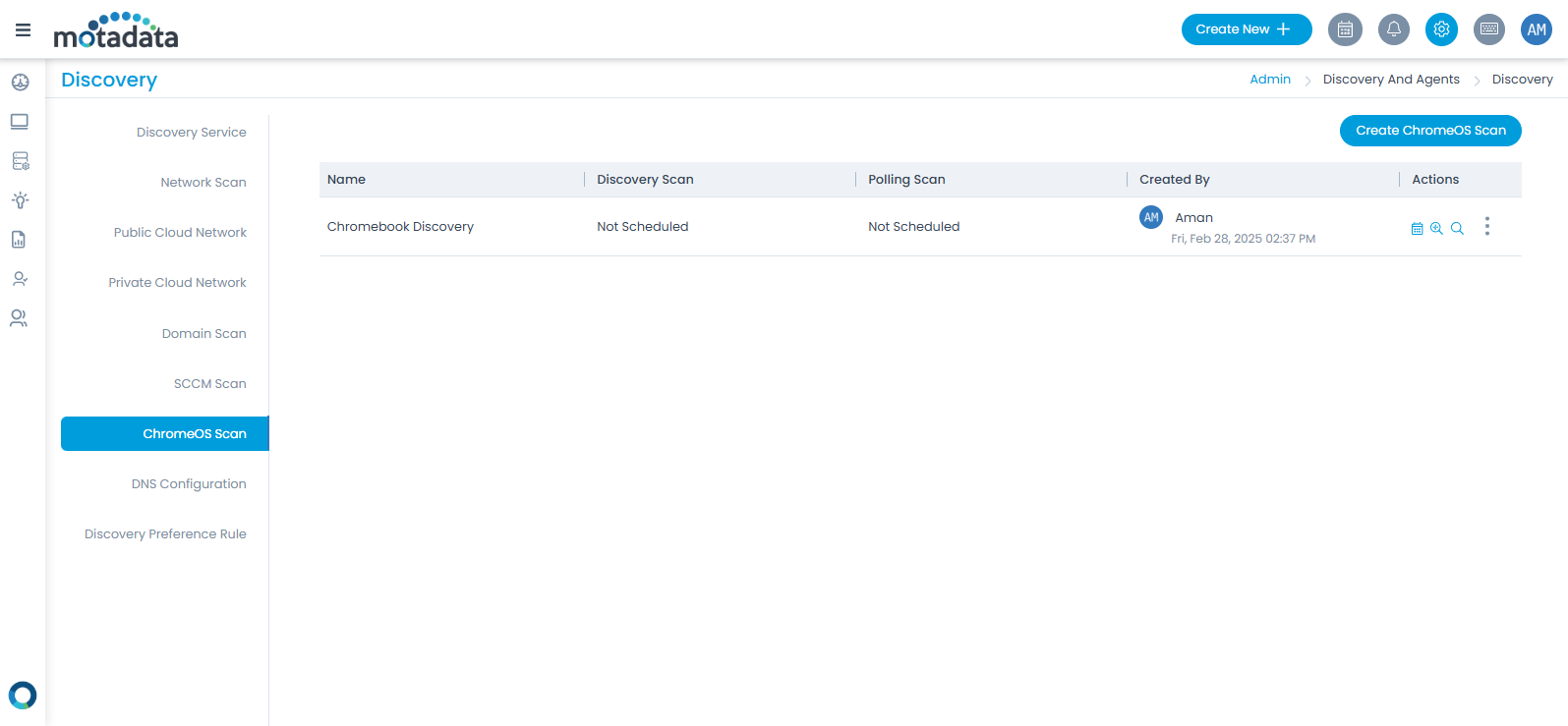Open the laptop asset icon in sidebar
Screen dimensions: 1568x726
pyautogui.click(x=20, y=122)
